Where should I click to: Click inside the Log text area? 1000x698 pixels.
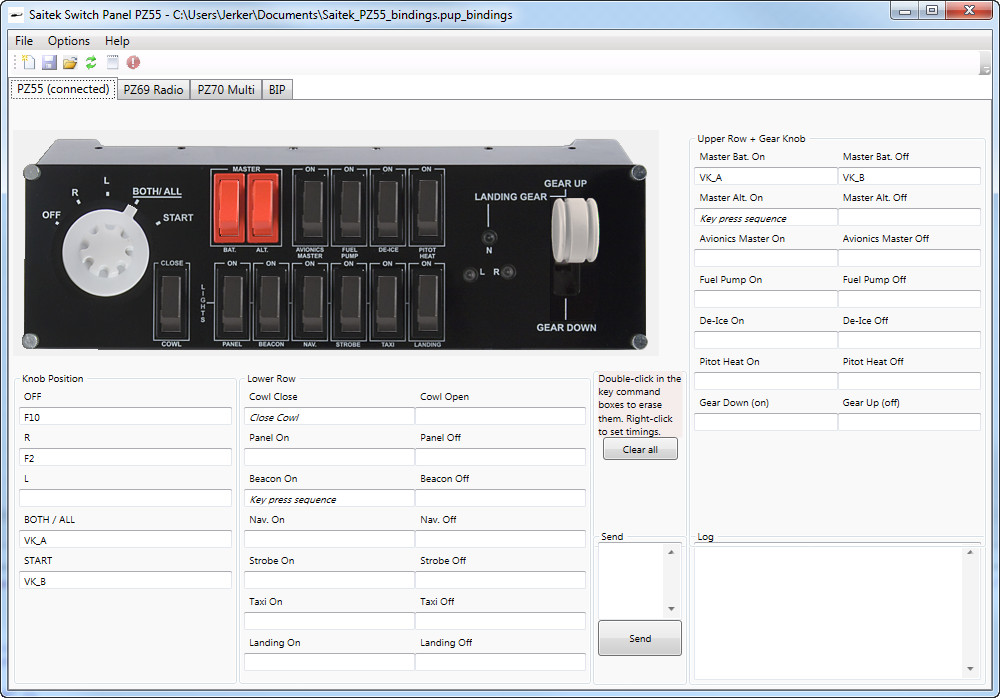[x=829, y=613]
